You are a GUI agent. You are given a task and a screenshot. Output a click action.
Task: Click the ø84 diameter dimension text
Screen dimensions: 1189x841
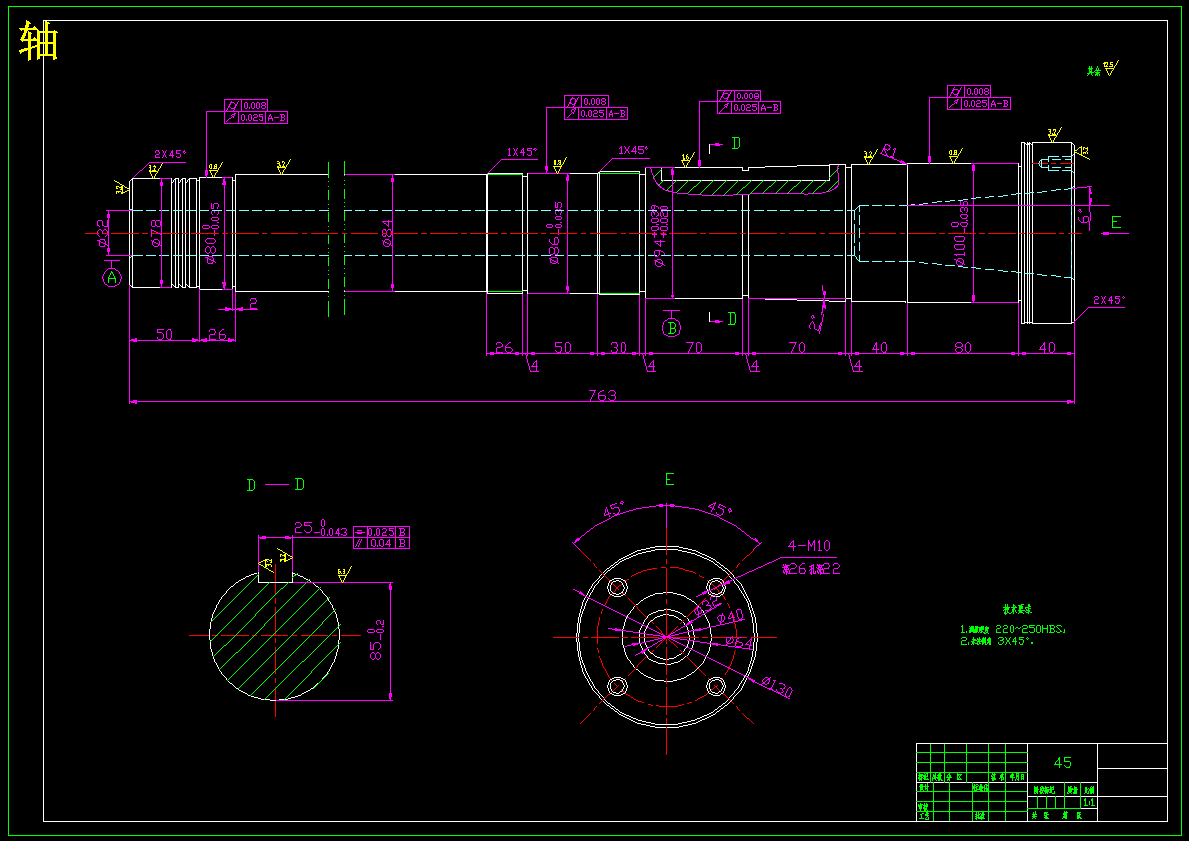coord(387,234)
